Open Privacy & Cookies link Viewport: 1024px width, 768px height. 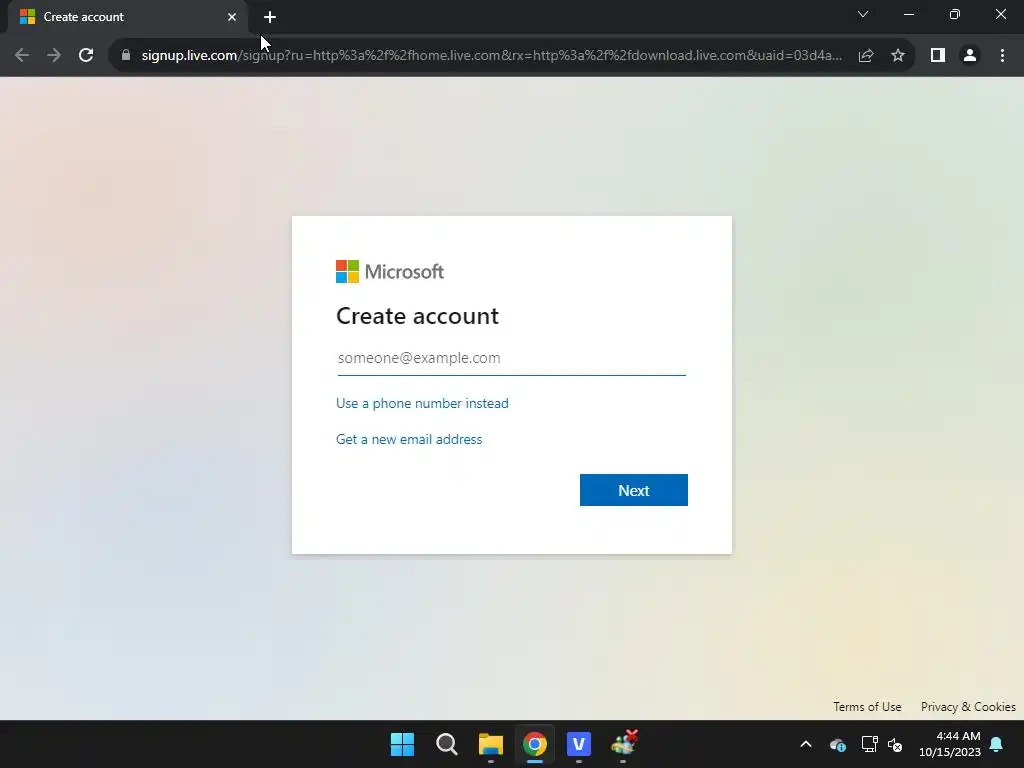click(968, 707)
